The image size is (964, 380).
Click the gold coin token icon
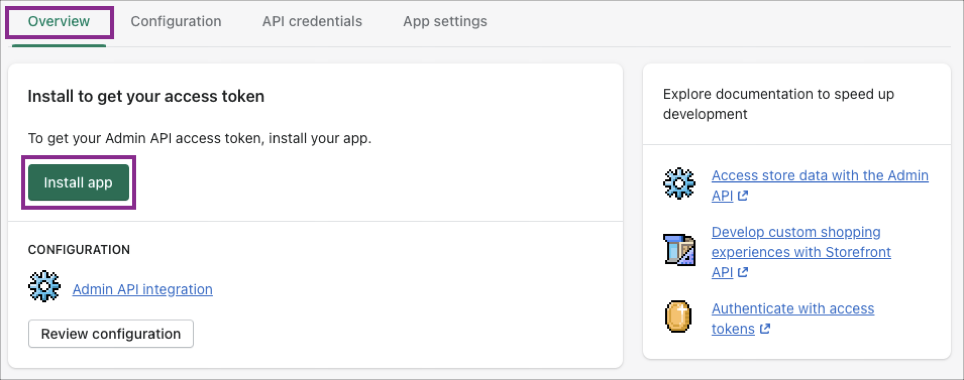(678, 317)
